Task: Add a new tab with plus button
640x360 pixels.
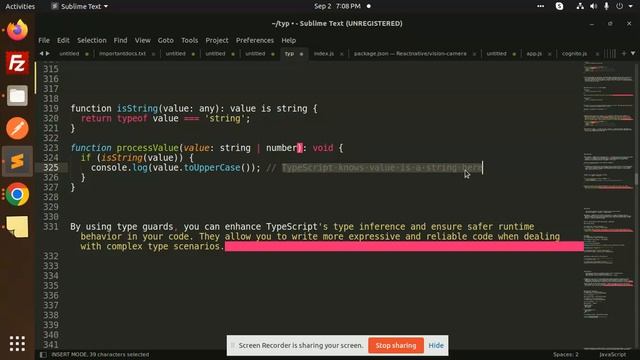Action: point(624,53)
